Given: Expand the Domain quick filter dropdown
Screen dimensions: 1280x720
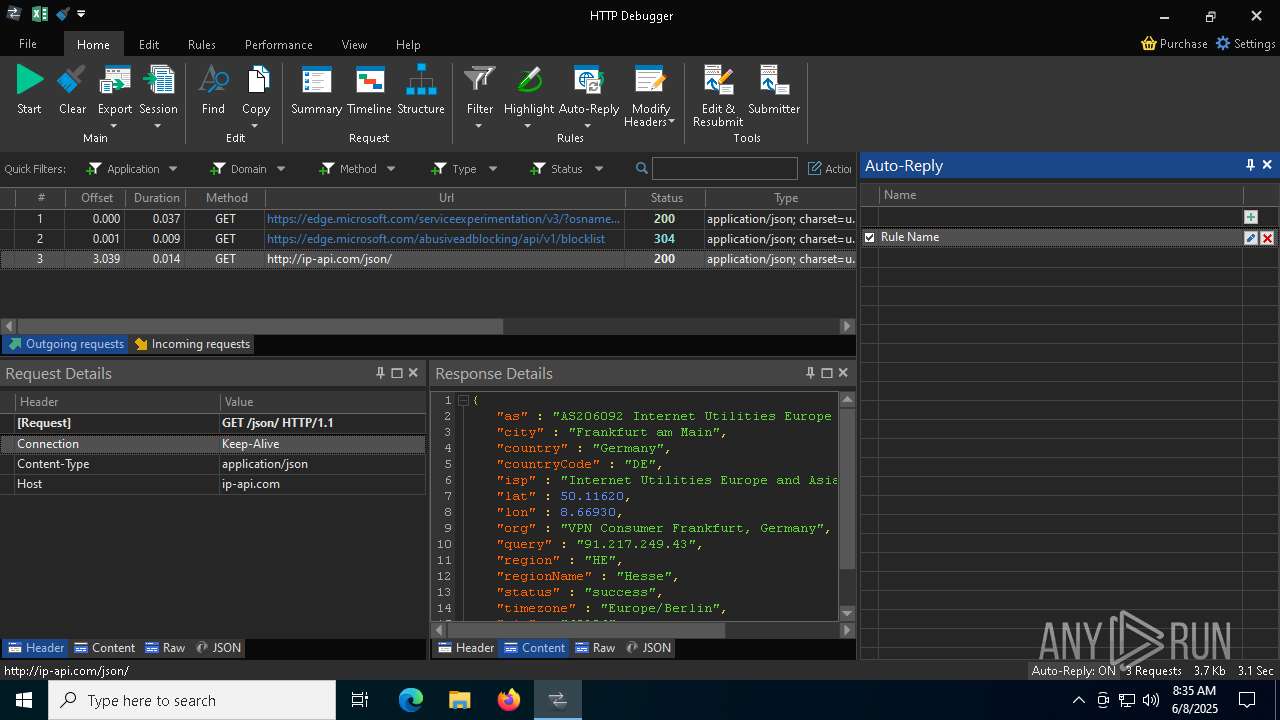Looking at the screenshot, I should click(281, 169).
